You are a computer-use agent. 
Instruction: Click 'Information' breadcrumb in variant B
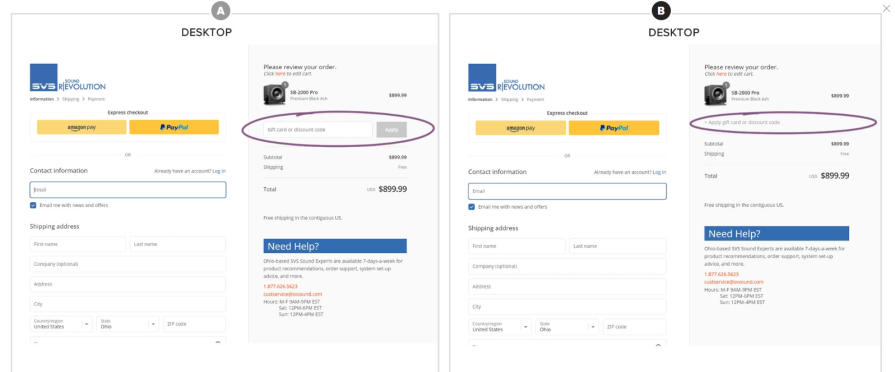[481, 99]
